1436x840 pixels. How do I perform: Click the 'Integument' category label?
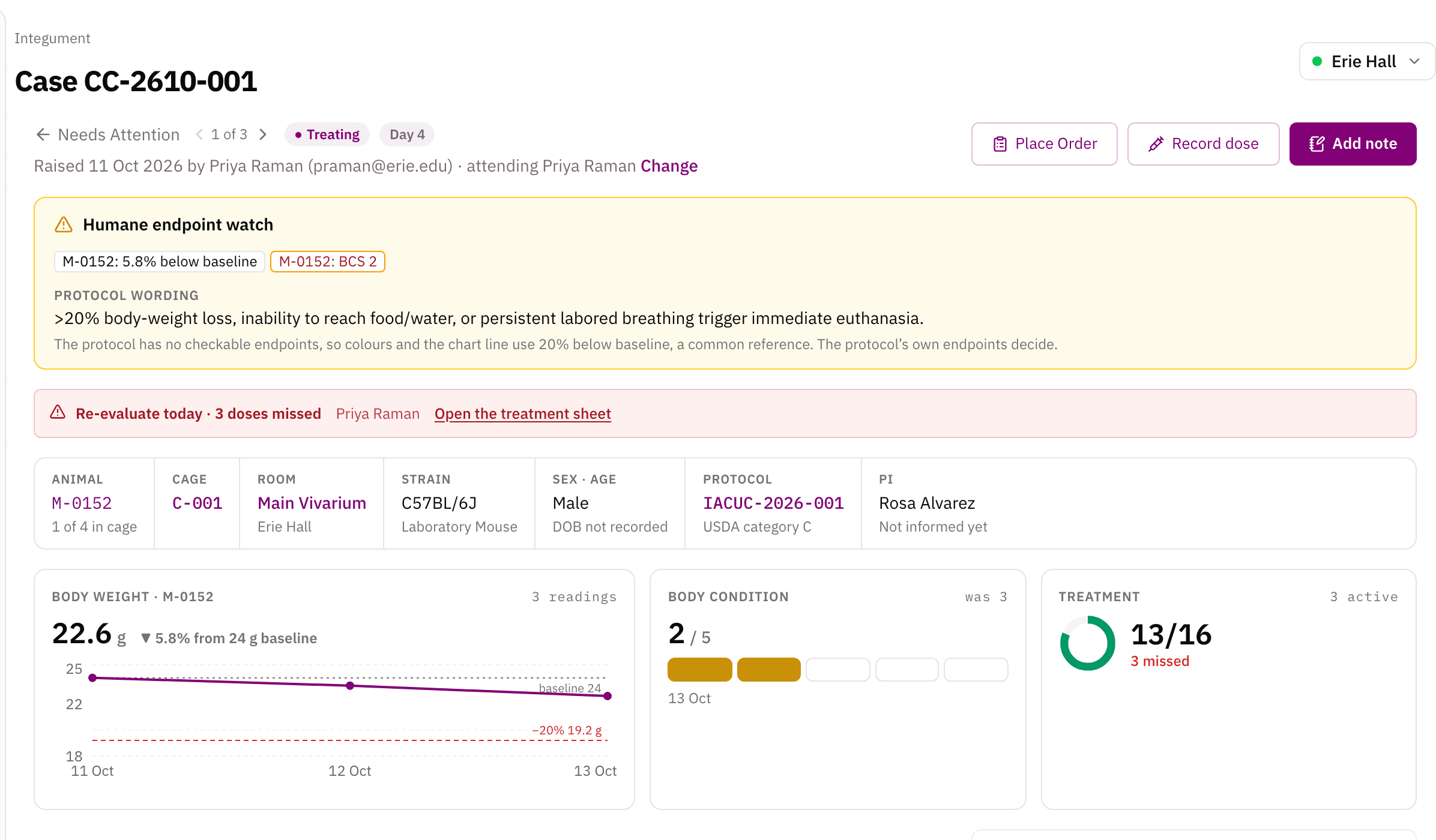(52, 38)
